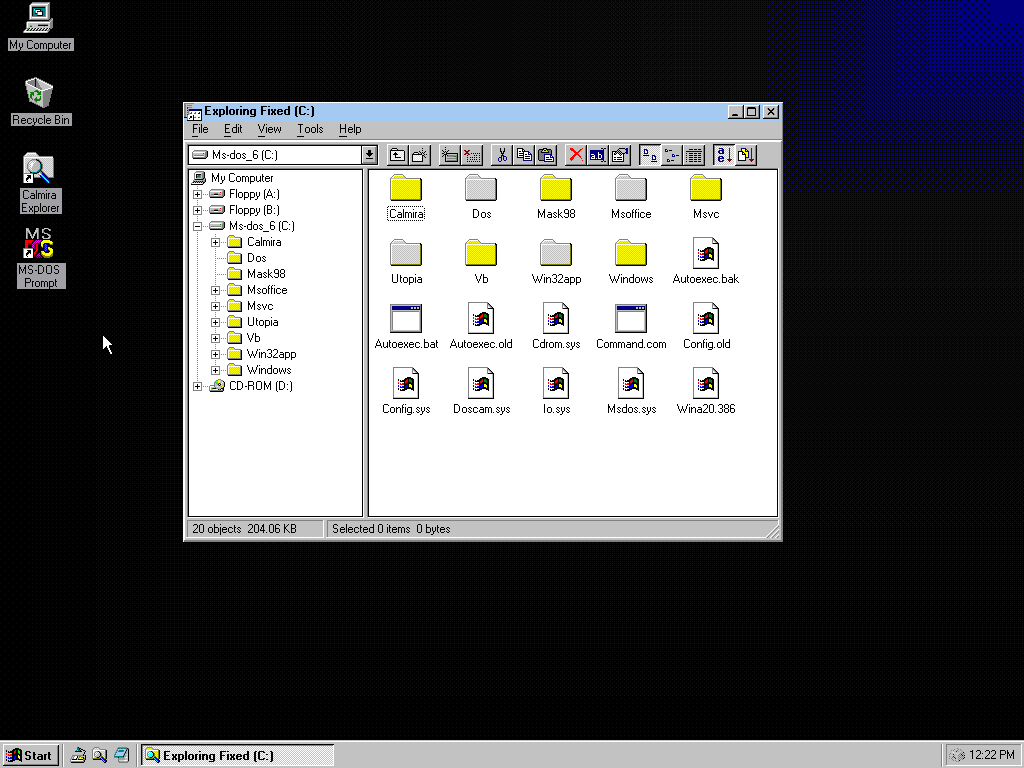Expand Msoffice folder in tree
This screenshot has height=768, width=1024.
(x=216, y=290)
